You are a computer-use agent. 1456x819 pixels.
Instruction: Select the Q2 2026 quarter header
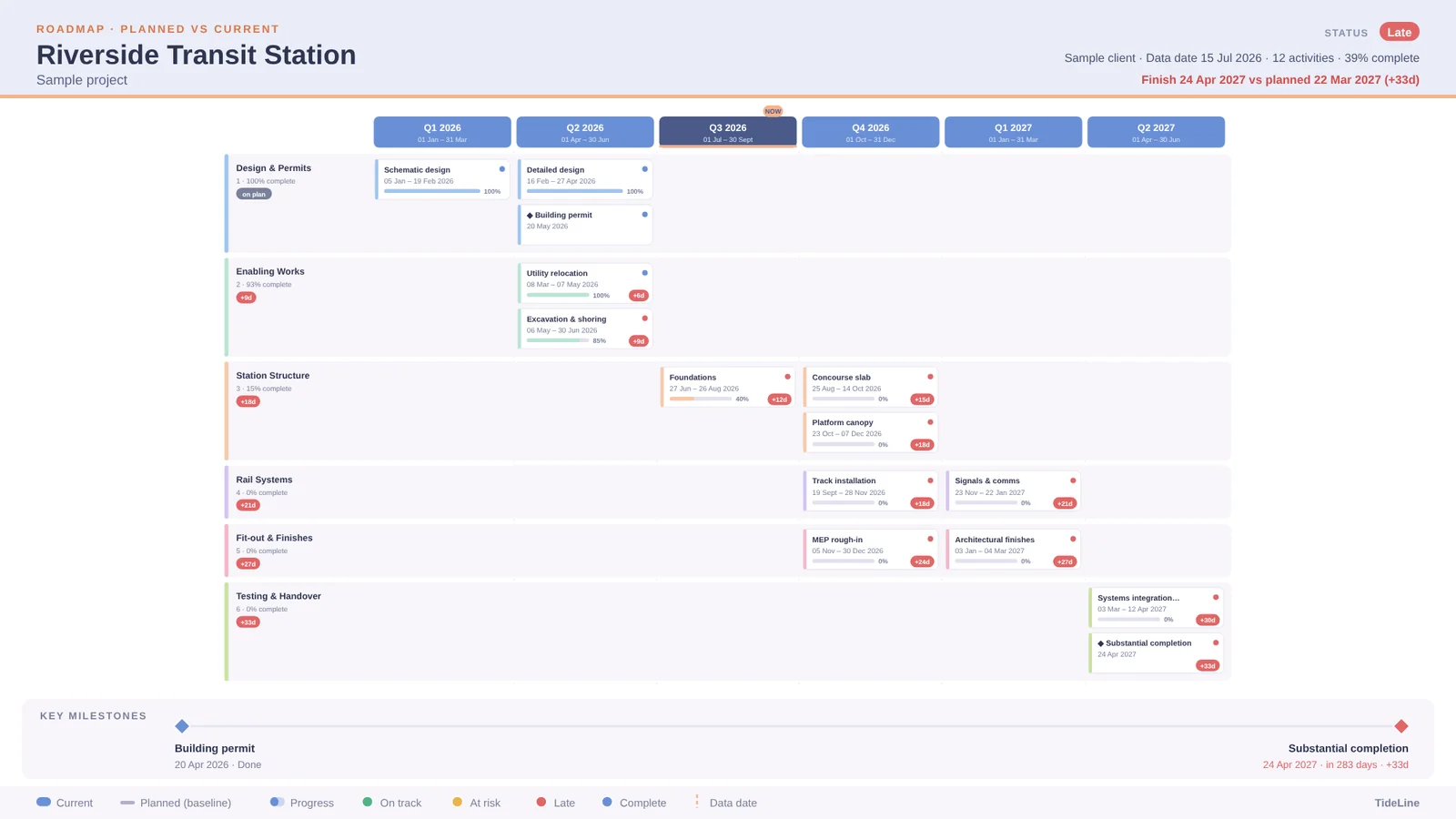(585, 132)
